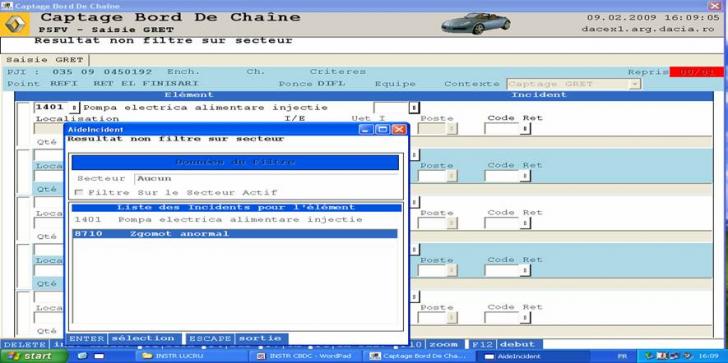Image resolution: width=728 pixels, height=363 pixels.
Task: Click the ESCAPE sortie button
Action: coord(237,338)
